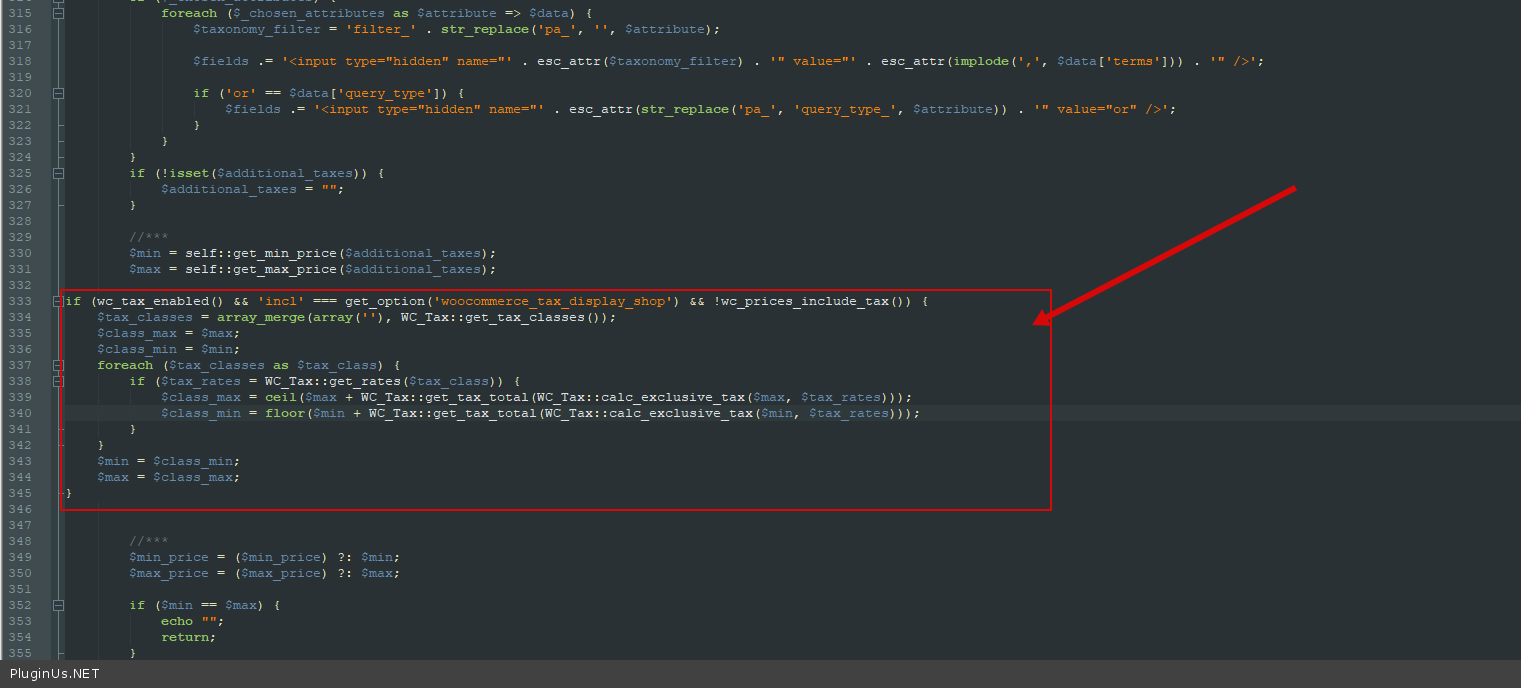
Task: Click line number 340 in the gutter
Action: tap(21, 413)
